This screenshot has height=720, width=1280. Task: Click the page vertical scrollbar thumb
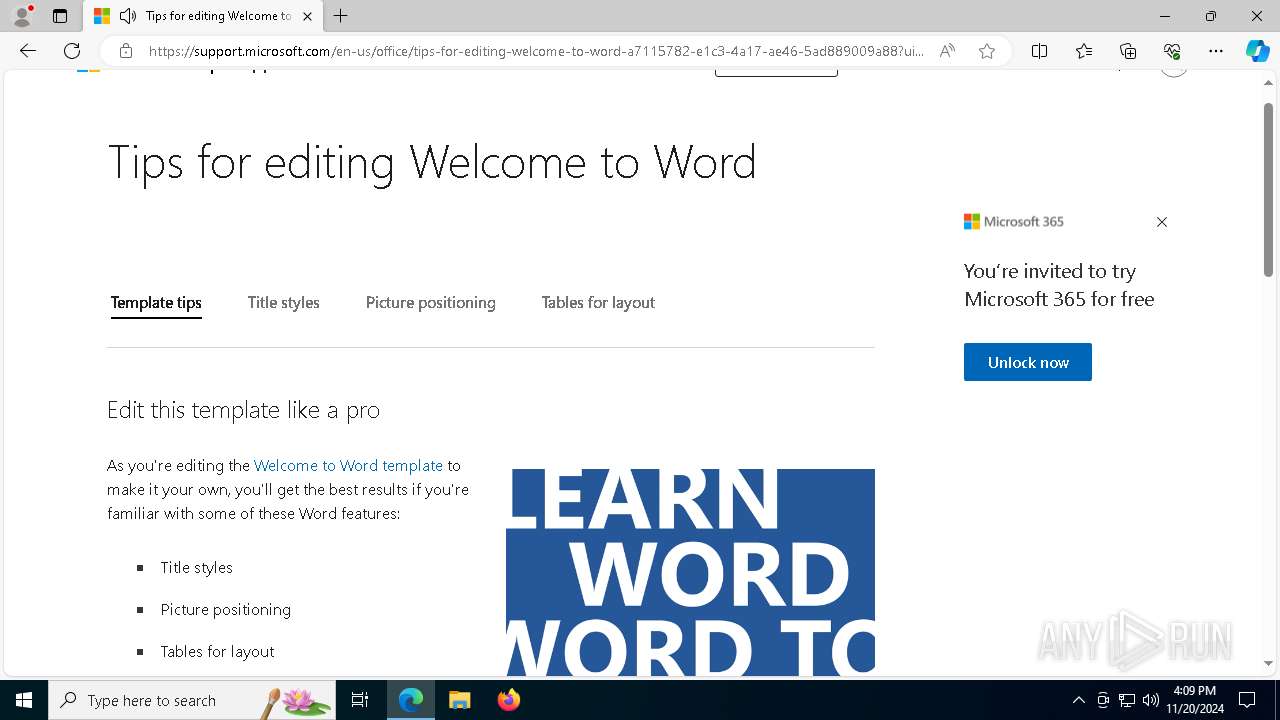1268,190
